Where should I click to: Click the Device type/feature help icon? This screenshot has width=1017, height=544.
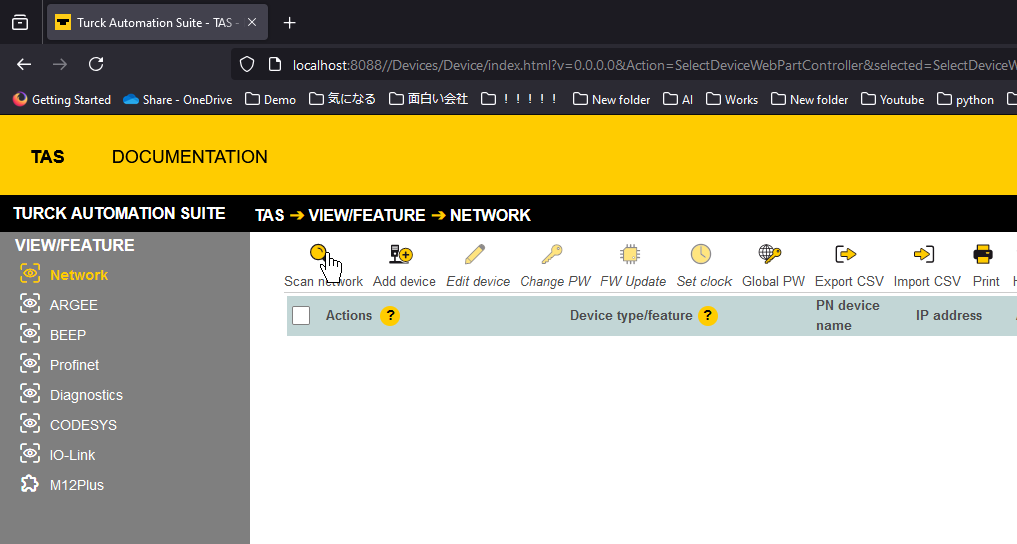708,316
